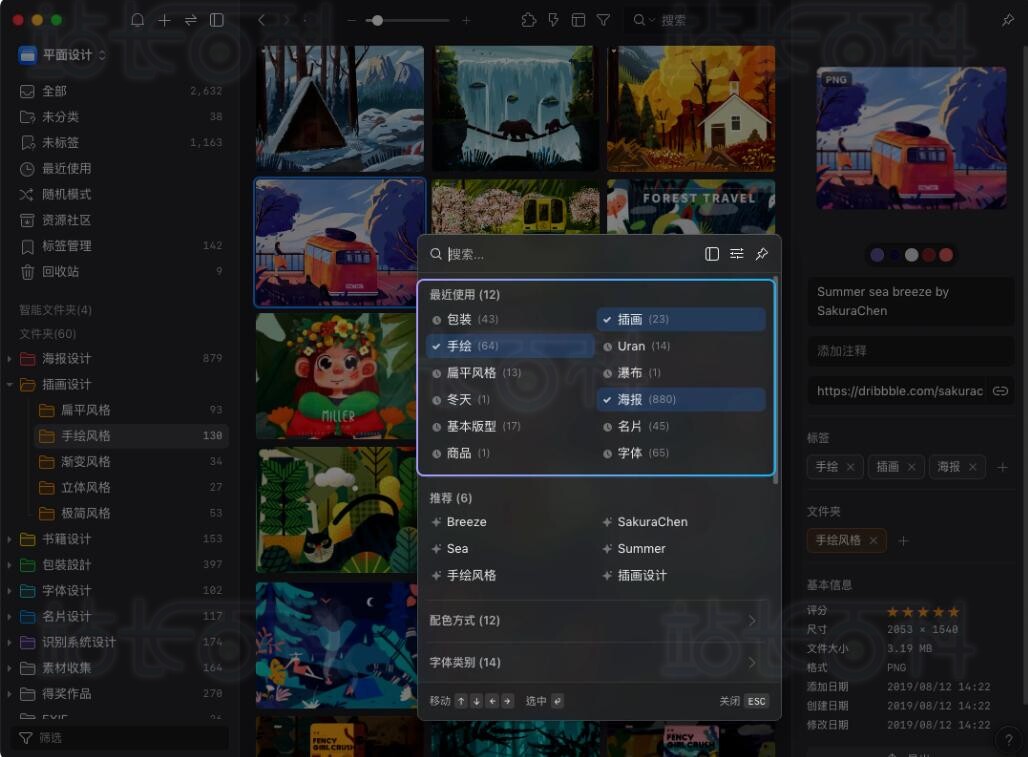Select the recommended tag SakuraChen
The image size is (1028, 757).
[x=652, y=522]
